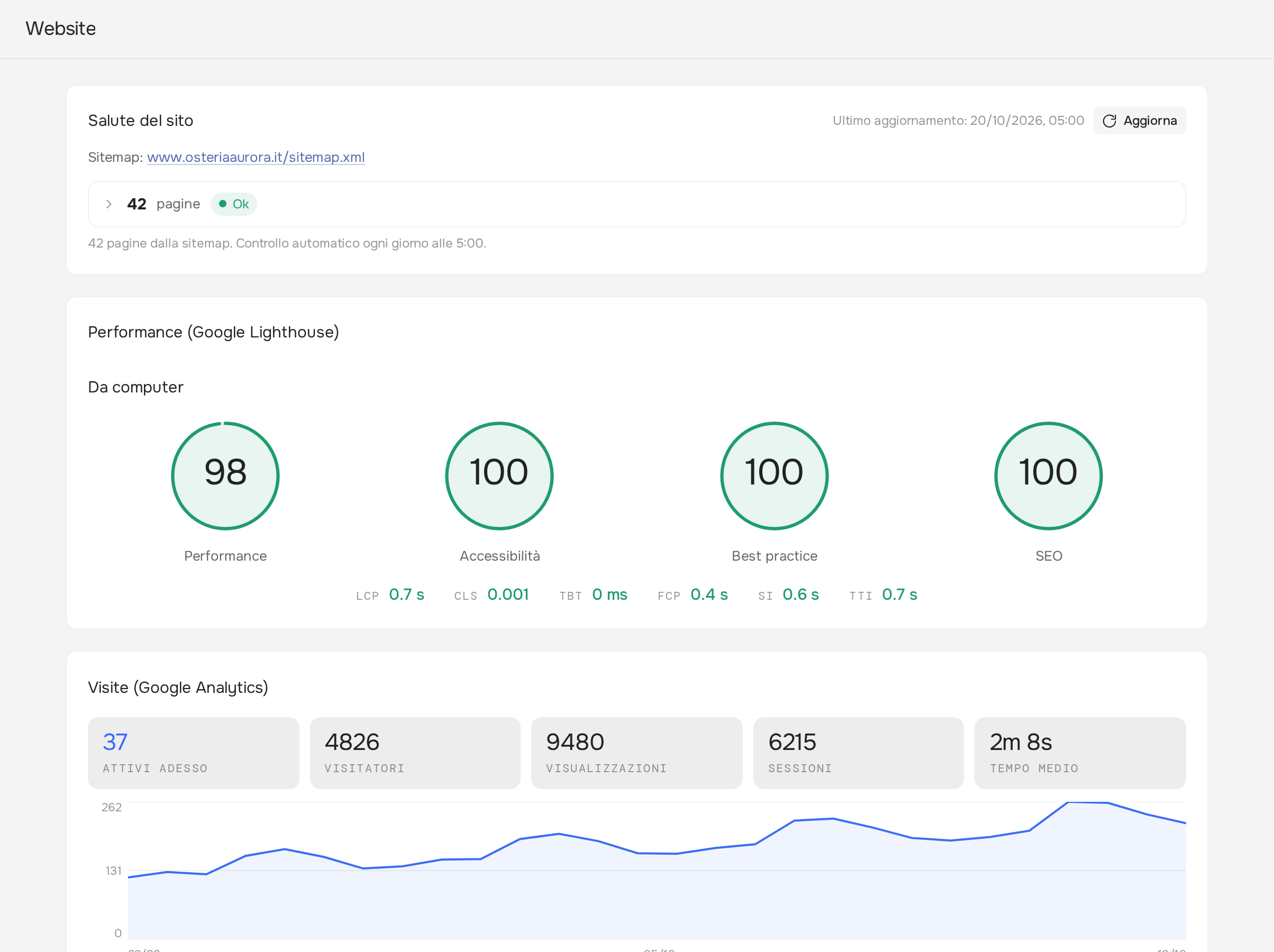Select the 2m 8s Tempo medio card
This screenshot has height=952, width=1274.
click(1080, 753)
